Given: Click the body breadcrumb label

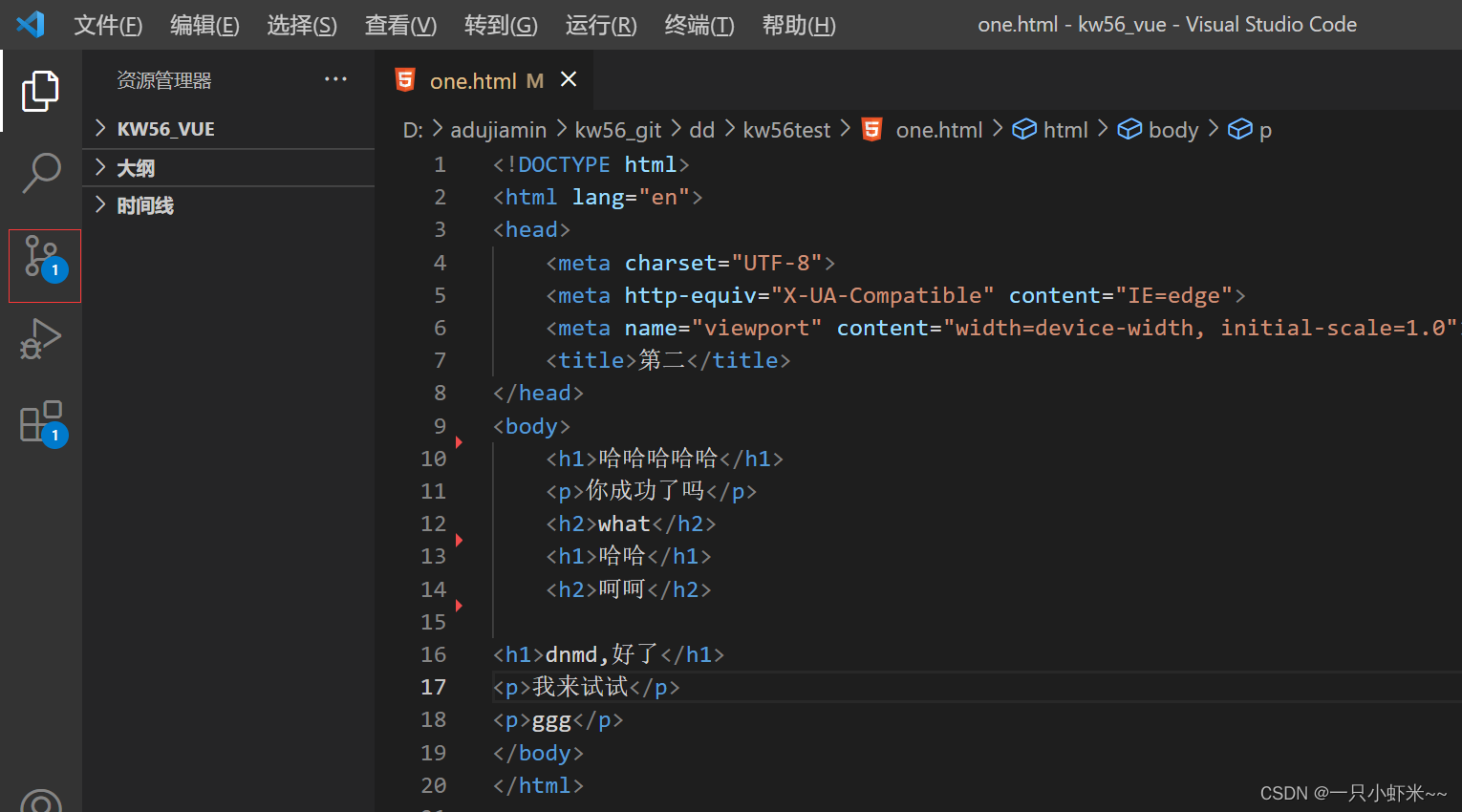Looking at the screenshot, I should 1173,130.
